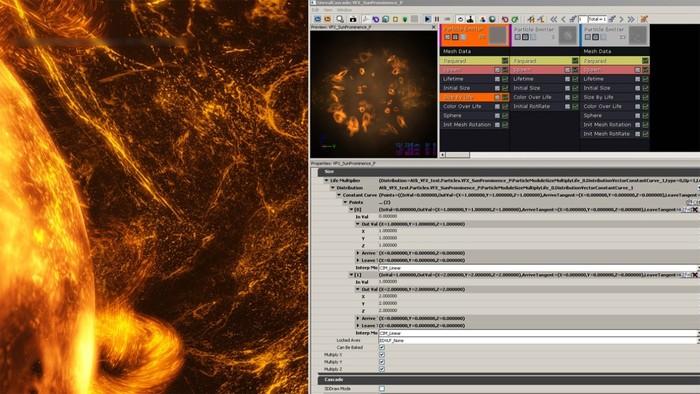Click the Undo toolbar icon
The height and width of the screenshot is (394, 700).
[505, 19]
